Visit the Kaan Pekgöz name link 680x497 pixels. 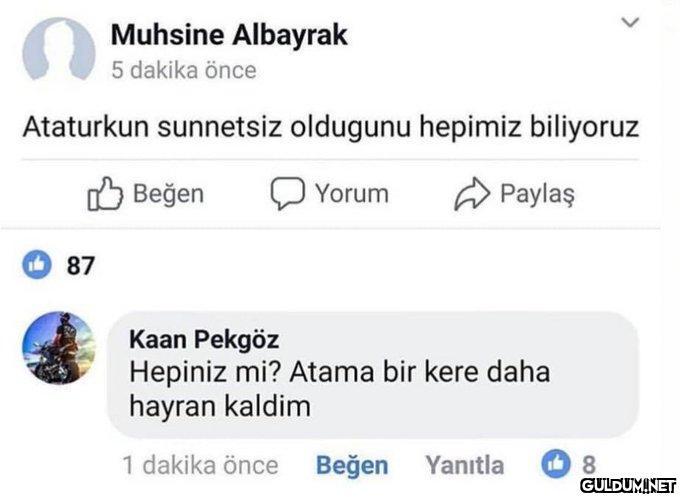[x=204, y=340]
